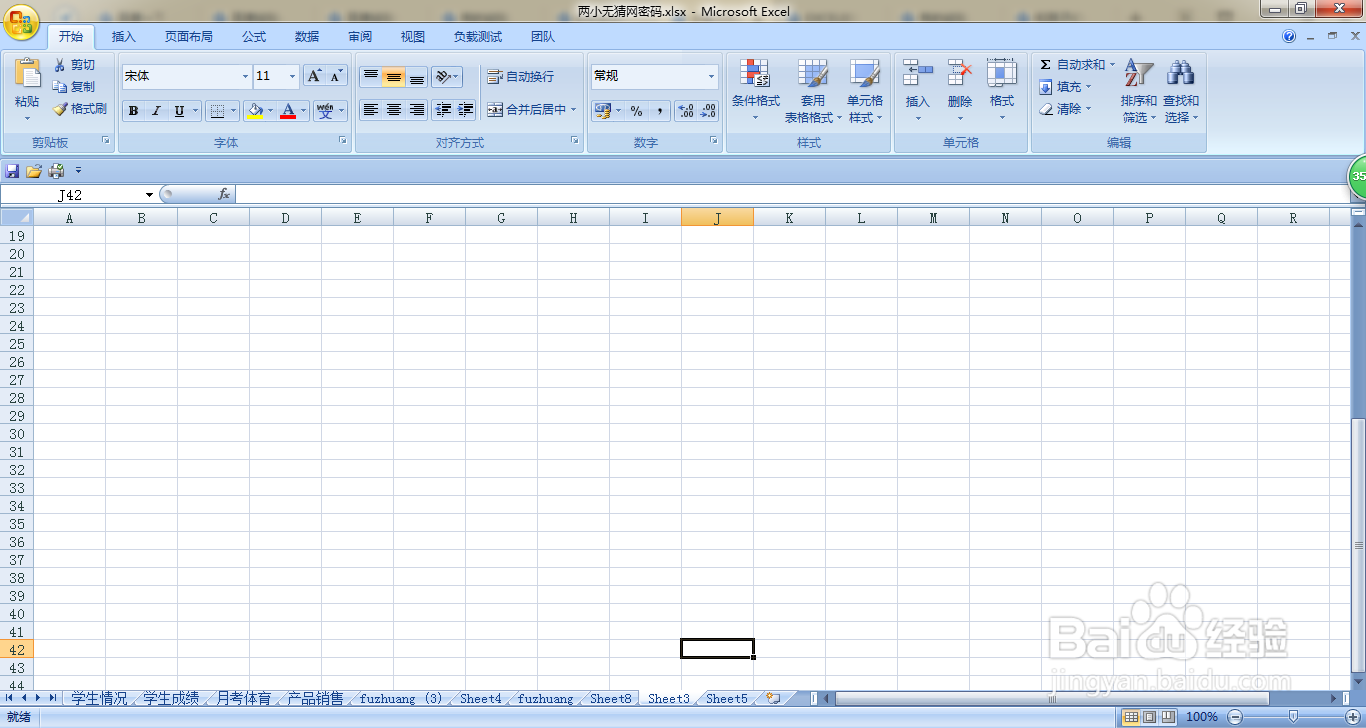This screenshot has height=728, width=1366.
Task: Click the red font color A
Action: [288, 111]
